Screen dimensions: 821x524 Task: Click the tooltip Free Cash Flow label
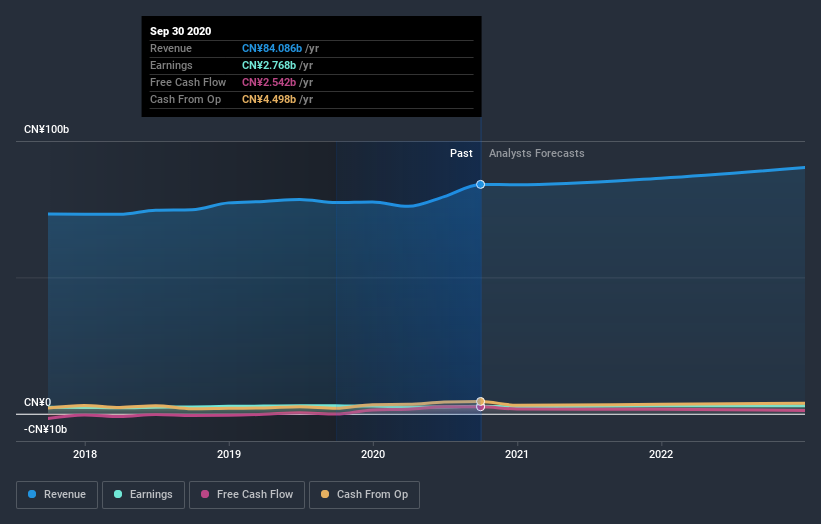point(188,82)
